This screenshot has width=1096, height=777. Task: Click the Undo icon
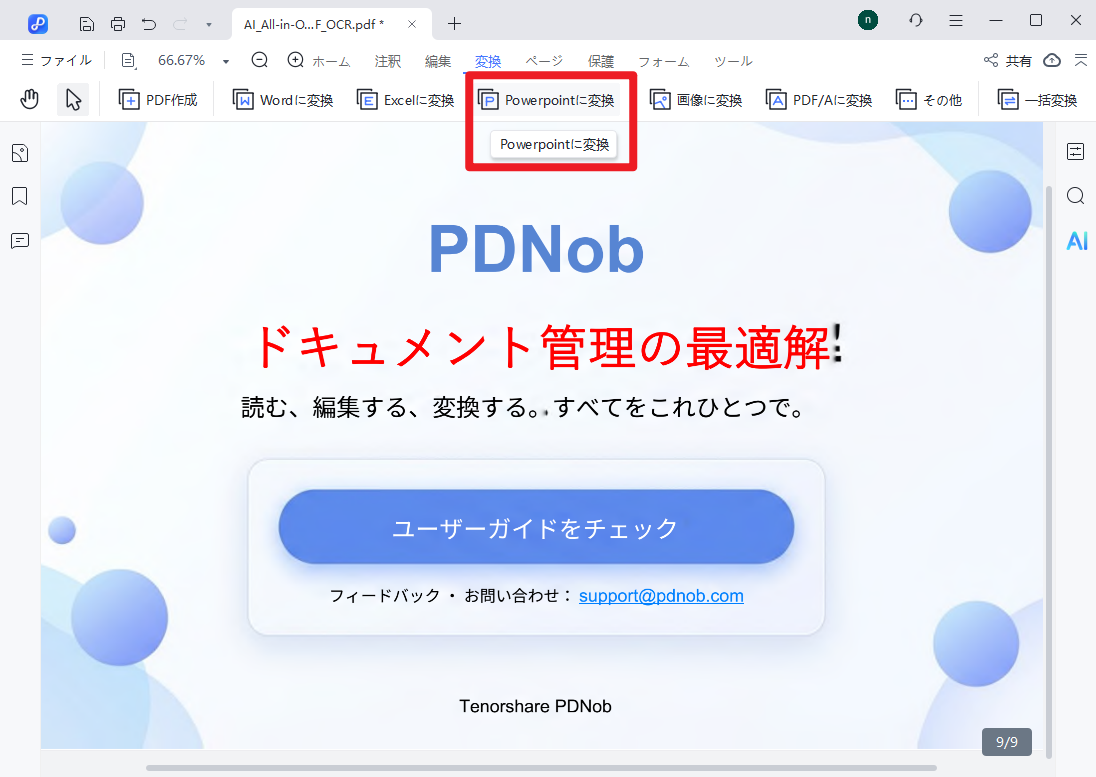(x=148, y=22)
